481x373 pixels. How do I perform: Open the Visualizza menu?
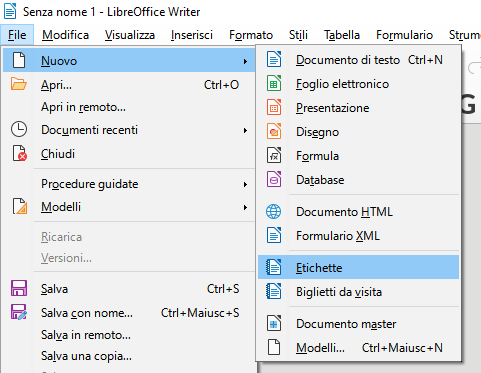pos(130,35)
